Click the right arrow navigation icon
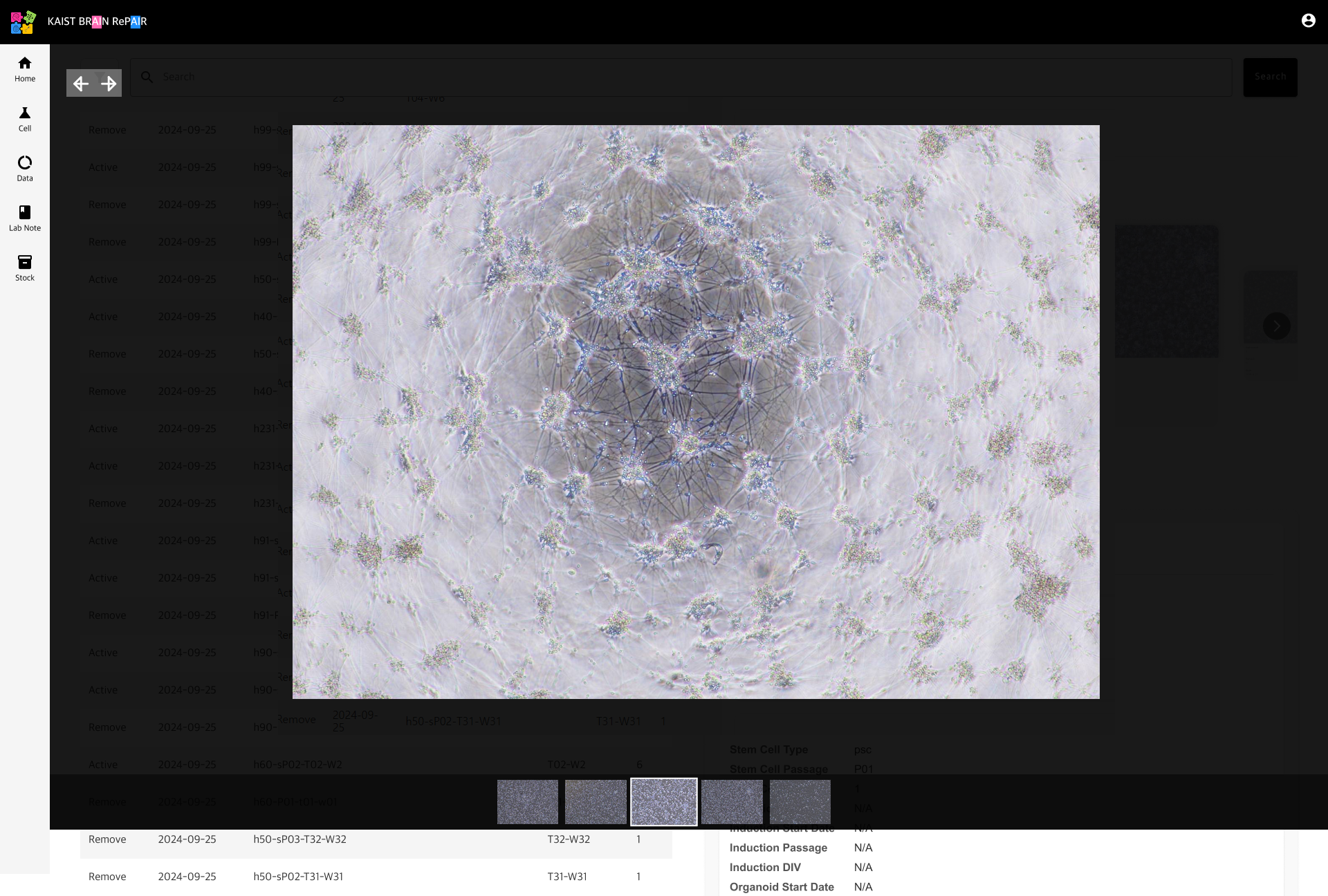 coord(109,84)
